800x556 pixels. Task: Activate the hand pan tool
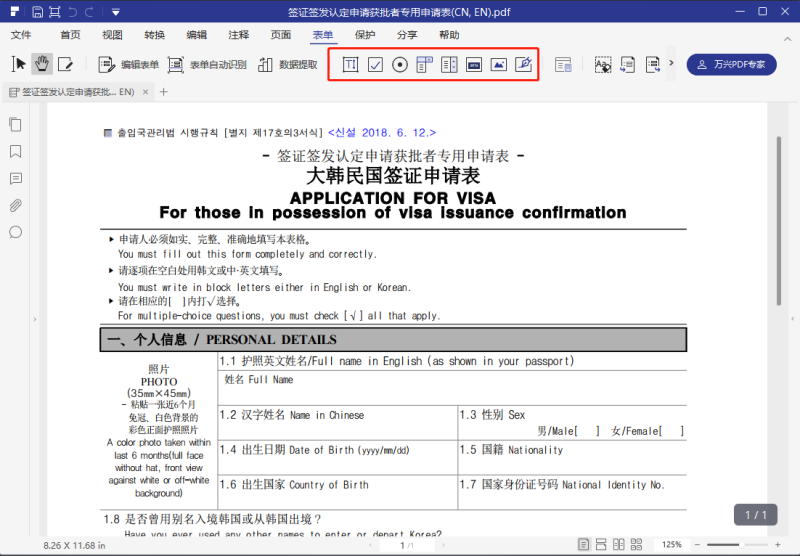(42, 64)
